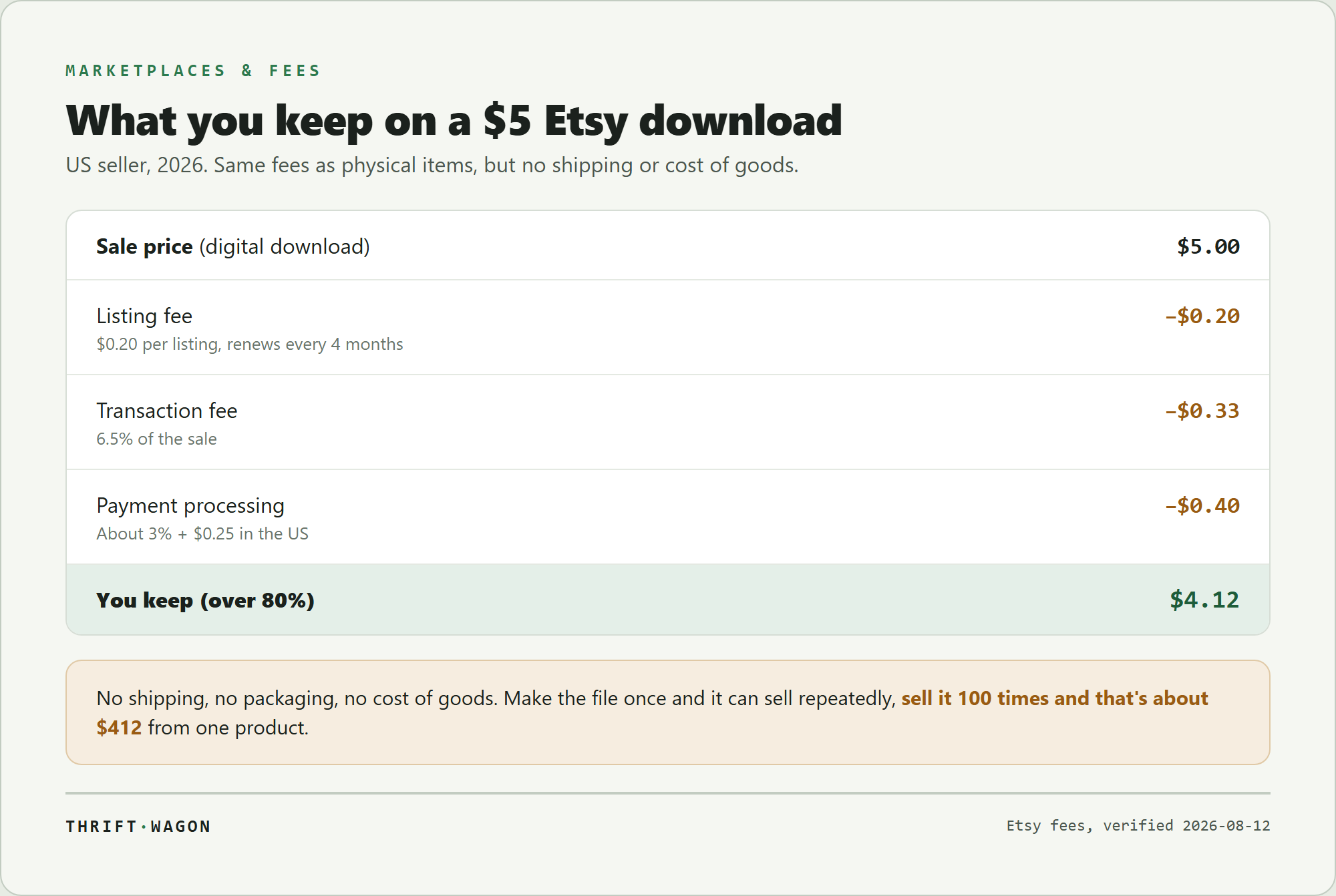The height and width of the screenshot is (896, 1336).
Task: Select the title 'What you keep on a $5 Etsy download'
Action: tap(454, 121)
